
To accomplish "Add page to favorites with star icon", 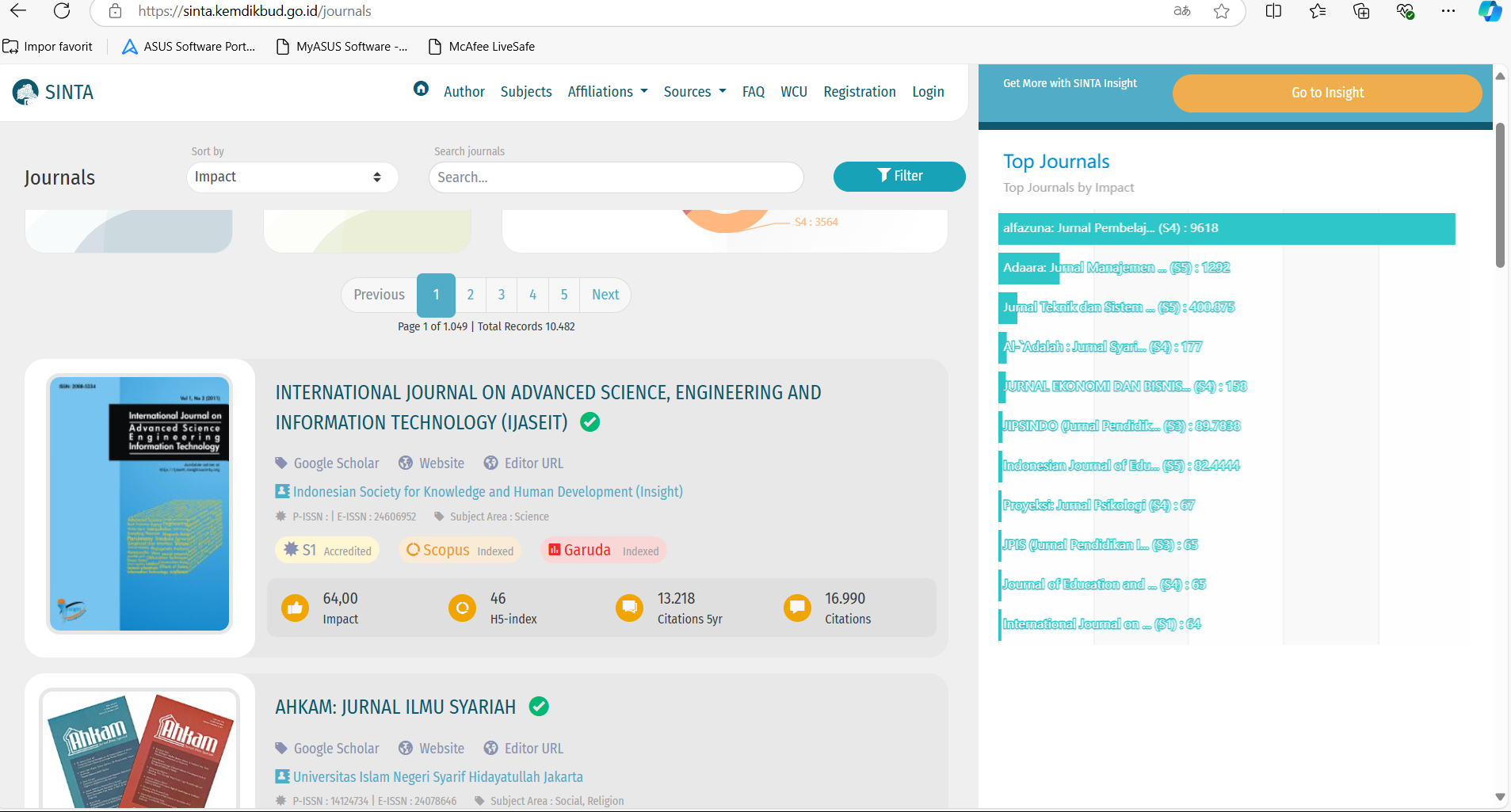I will (1222, 11).
